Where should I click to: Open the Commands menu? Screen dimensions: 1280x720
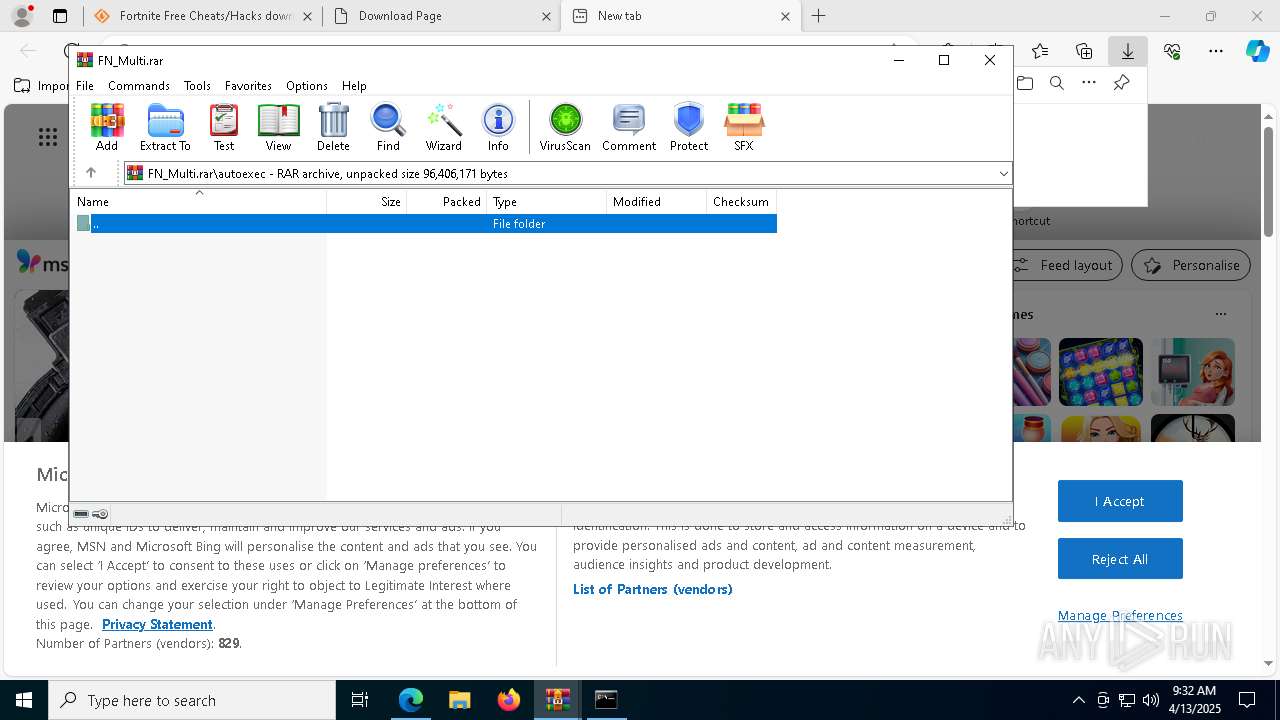pos(139,86)
